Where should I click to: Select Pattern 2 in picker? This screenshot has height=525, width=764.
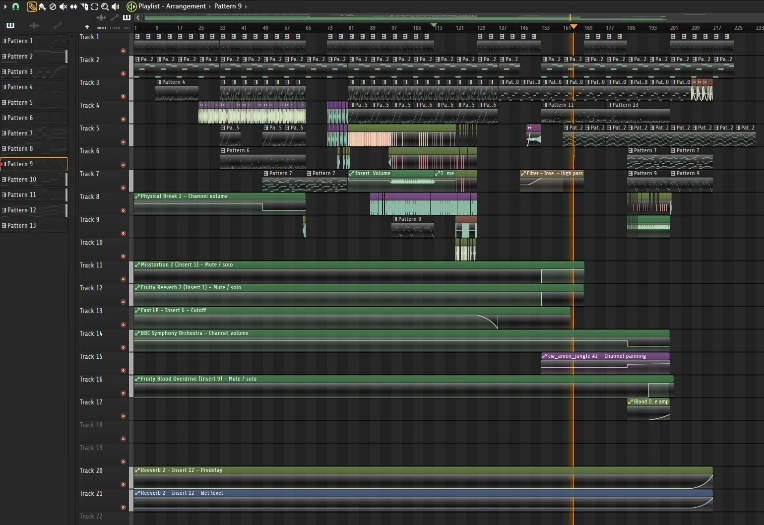[x=34, y=57]
